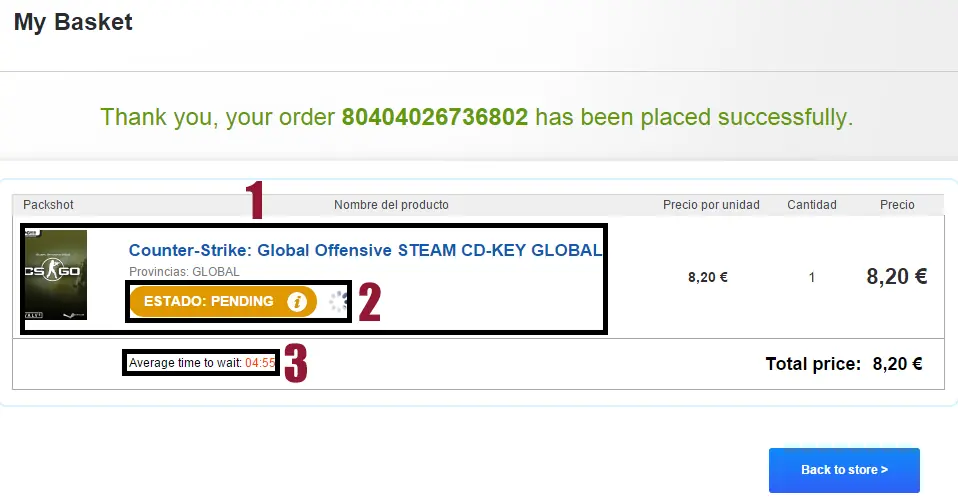Click the Provincias: GLOBAL text
Screen dimensions: 958x501
[x=184, y=272]
